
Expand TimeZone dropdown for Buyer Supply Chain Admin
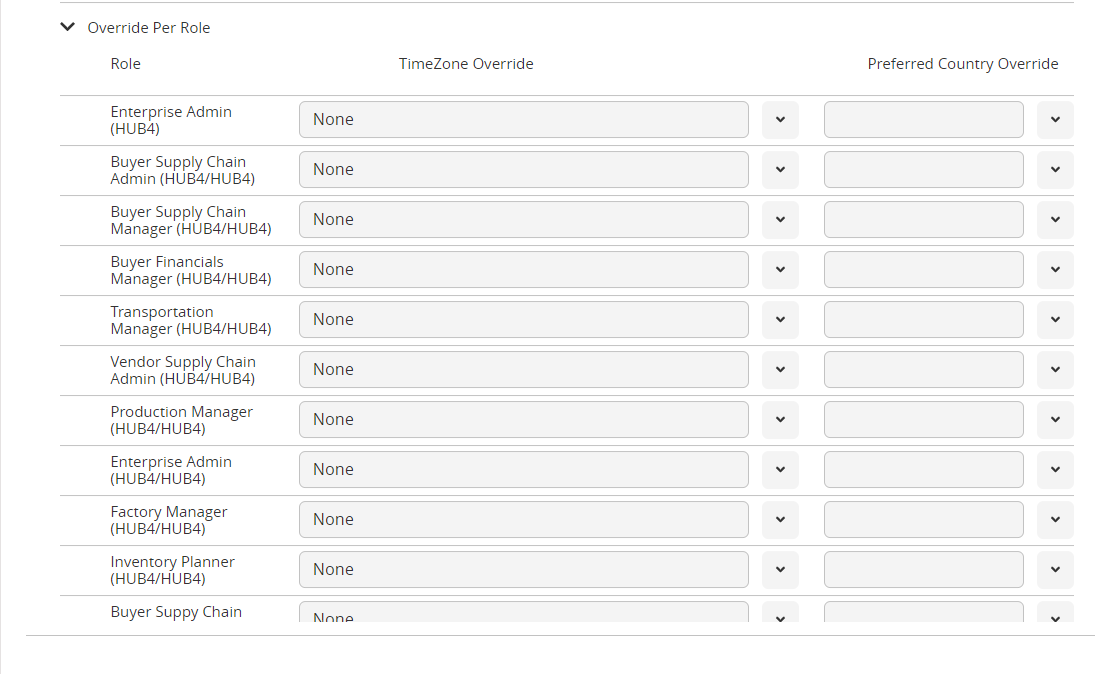780,170
